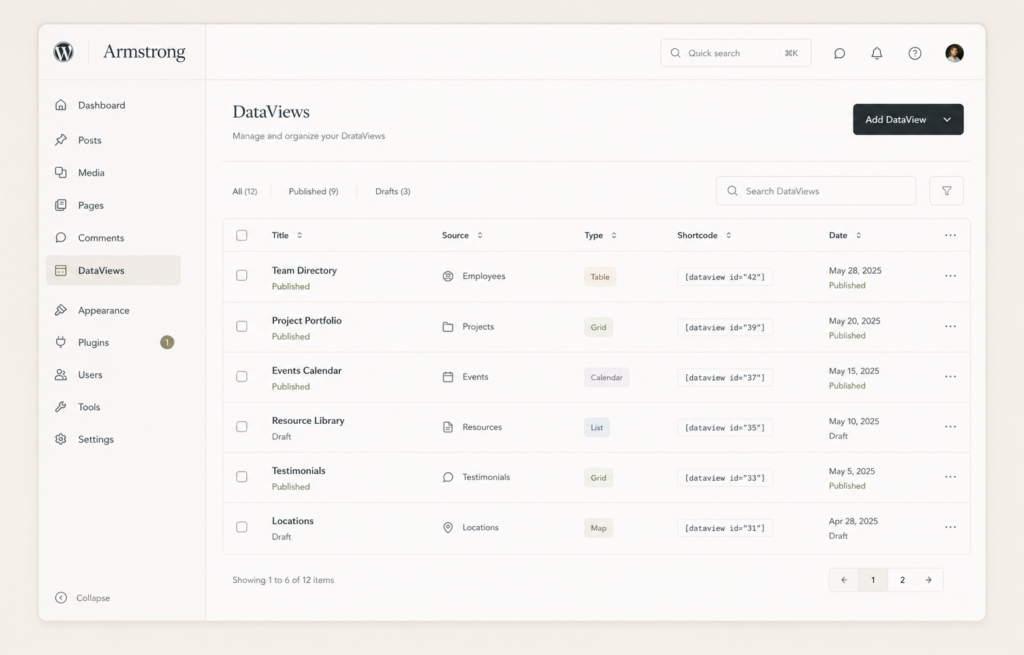
Task: Click the Plugins plug icon
Action: pos(61,342)
